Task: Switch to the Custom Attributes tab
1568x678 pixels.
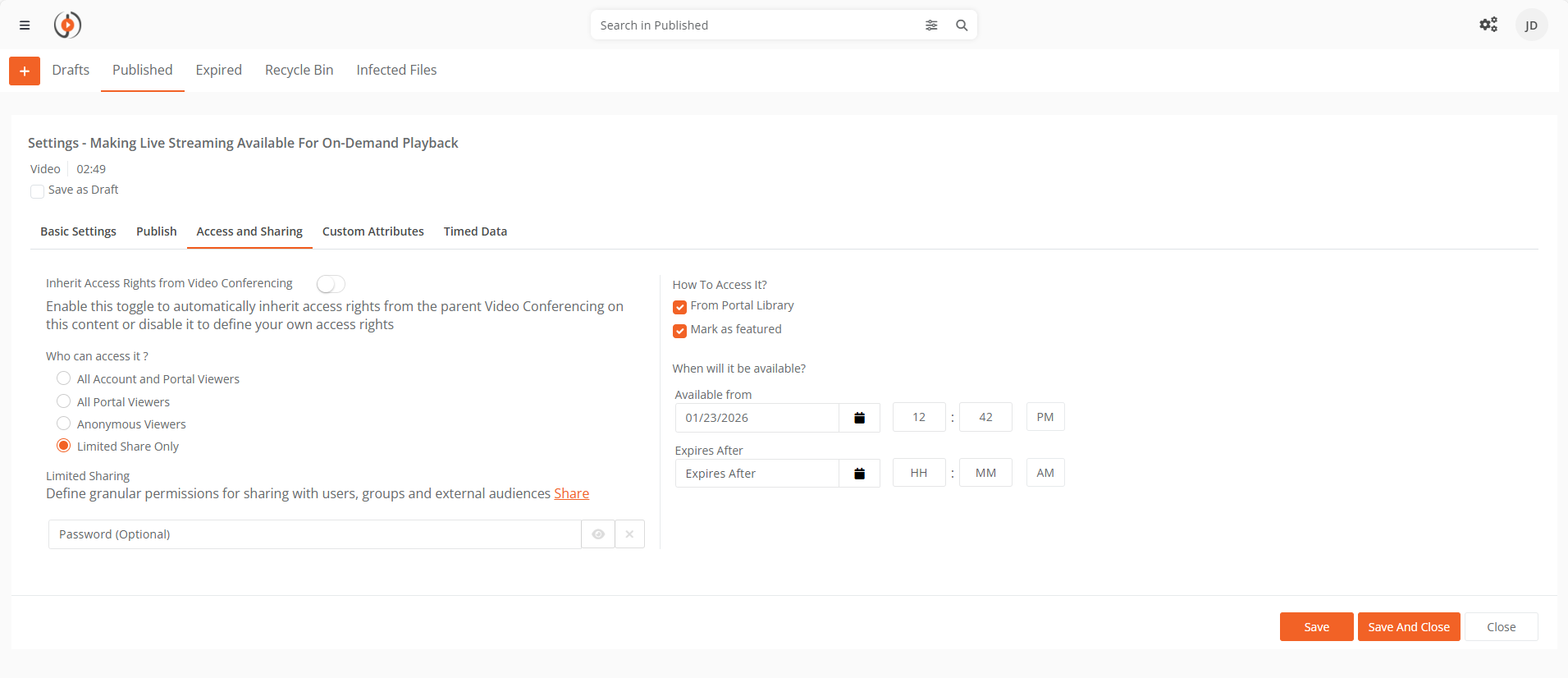Action: point(373,231)
